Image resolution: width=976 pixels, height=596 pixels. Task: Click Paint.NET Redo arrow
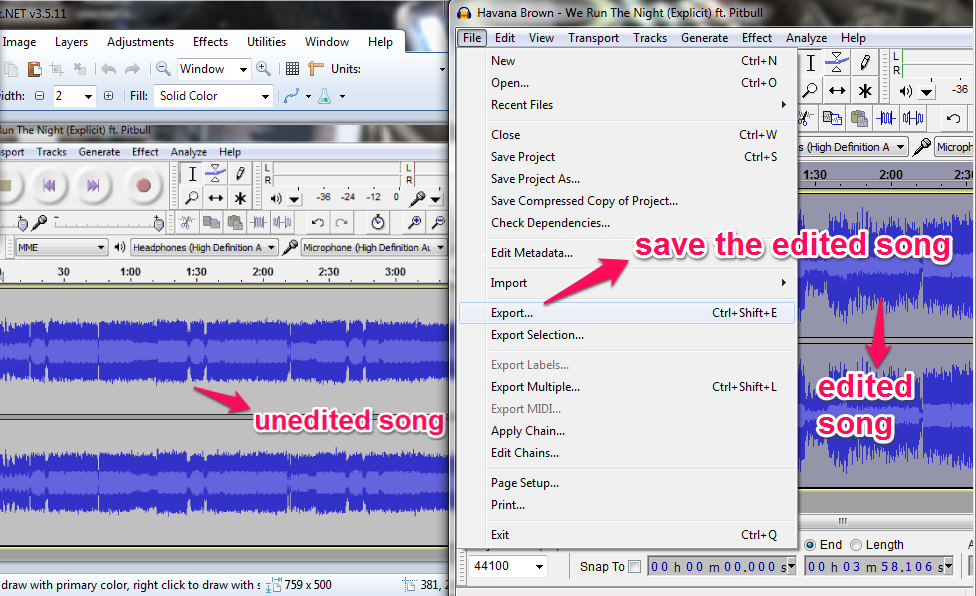pyautogui.click(x=132, y=69)
